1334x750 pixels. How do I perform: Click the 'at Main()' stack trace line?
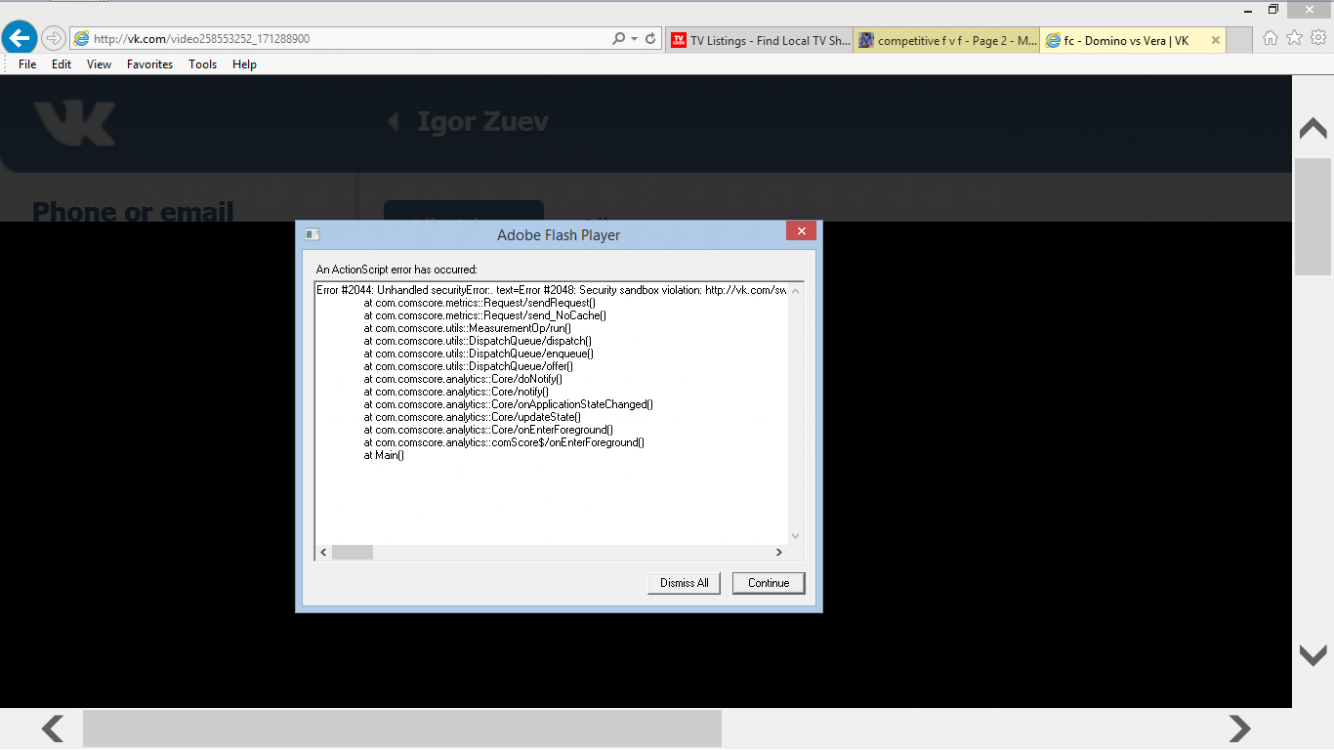tap(384, 455)
